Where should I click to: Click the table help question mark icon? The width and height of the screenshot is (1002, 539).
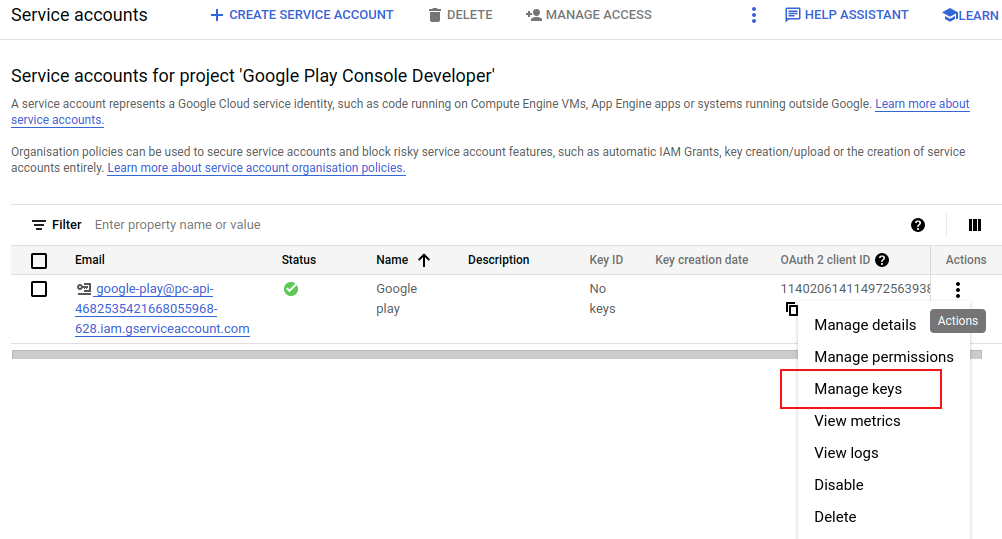point(918,225)
